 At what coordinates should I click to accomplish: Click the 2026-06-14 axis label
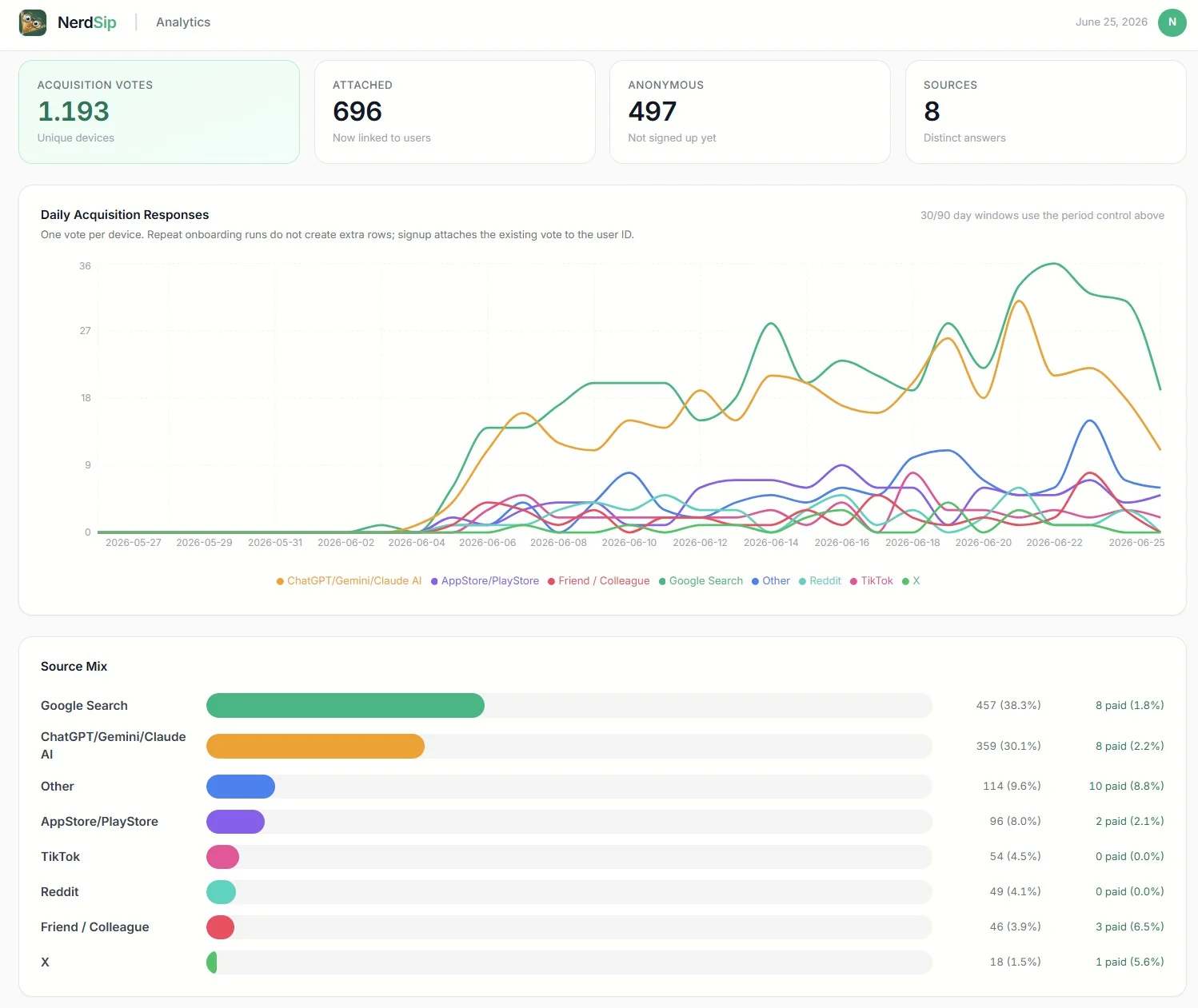(x=771, y=543)
